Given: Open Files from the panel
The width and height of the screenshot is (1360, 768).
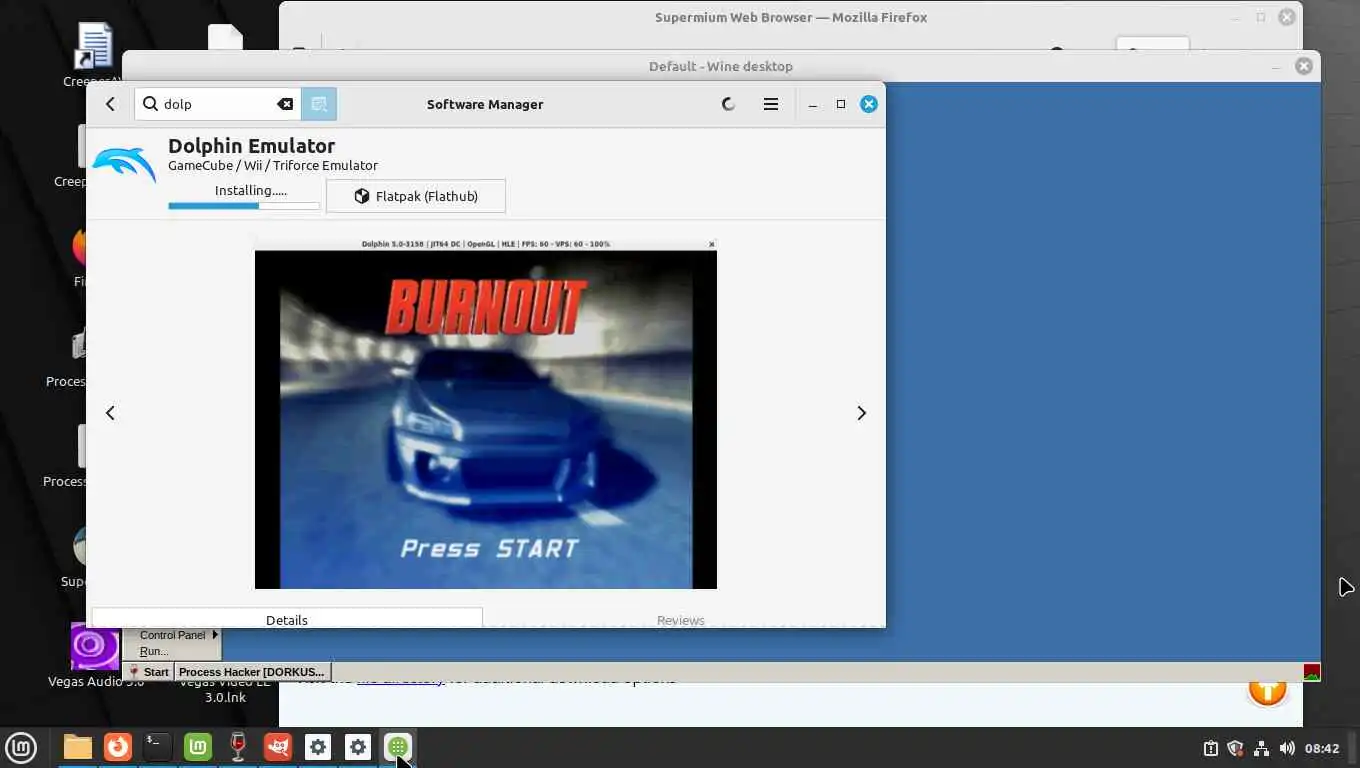Looking at the screenshot, I should [77, 747].
